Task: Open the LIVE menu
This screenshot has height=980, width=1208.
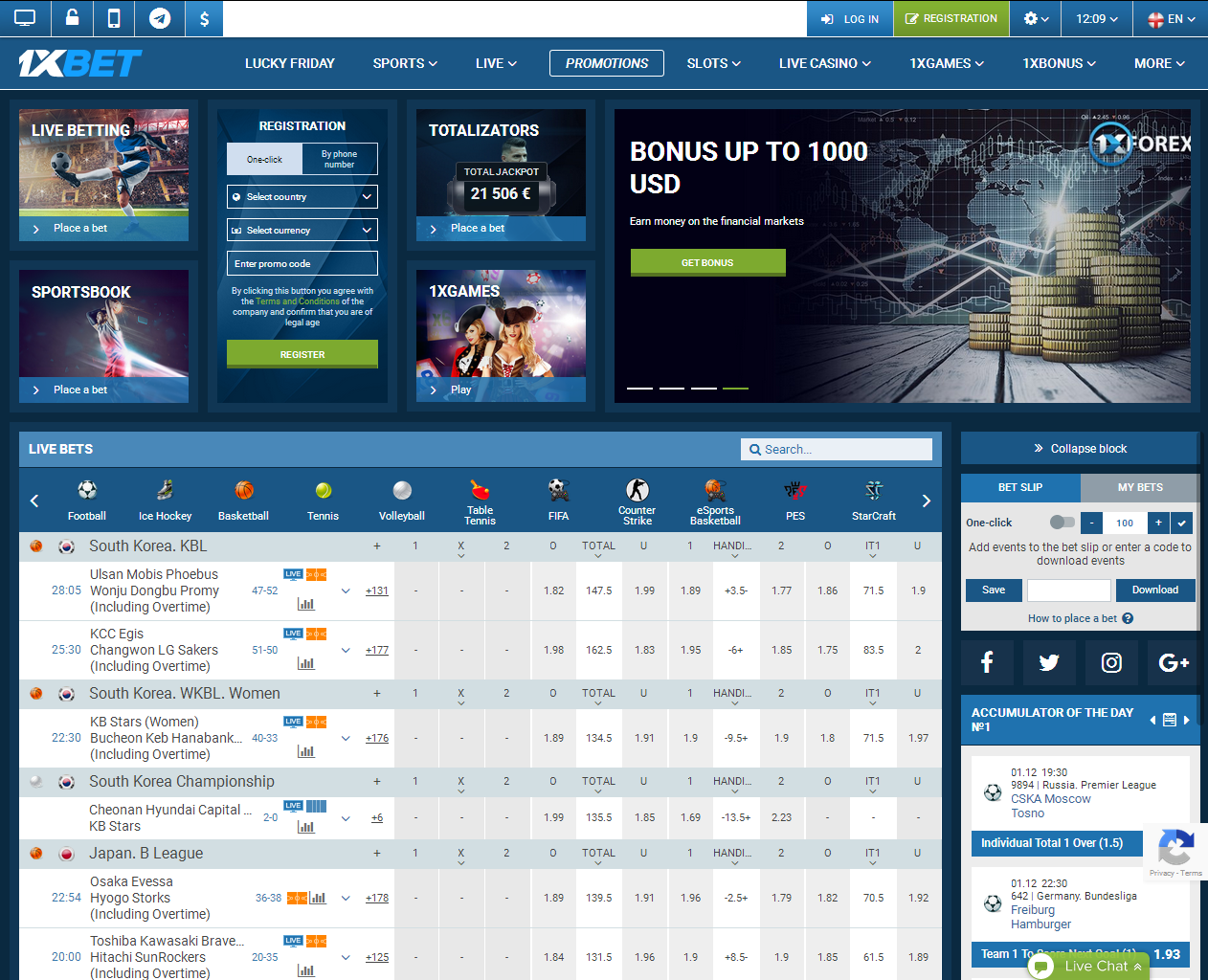Action: pyautogui.click(x=496, y=63)
